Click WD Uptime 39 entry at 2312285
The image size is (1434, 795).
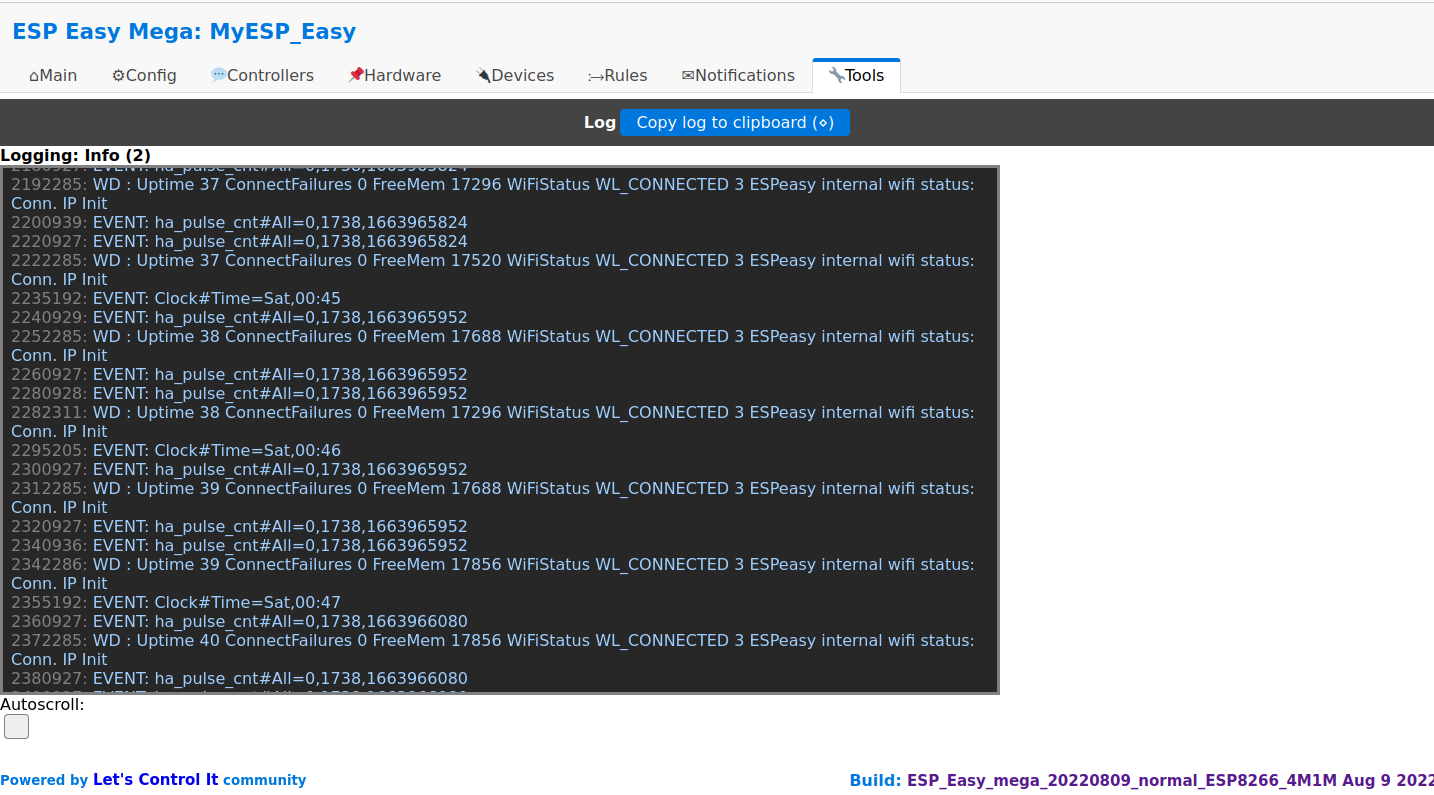point(493,498)
